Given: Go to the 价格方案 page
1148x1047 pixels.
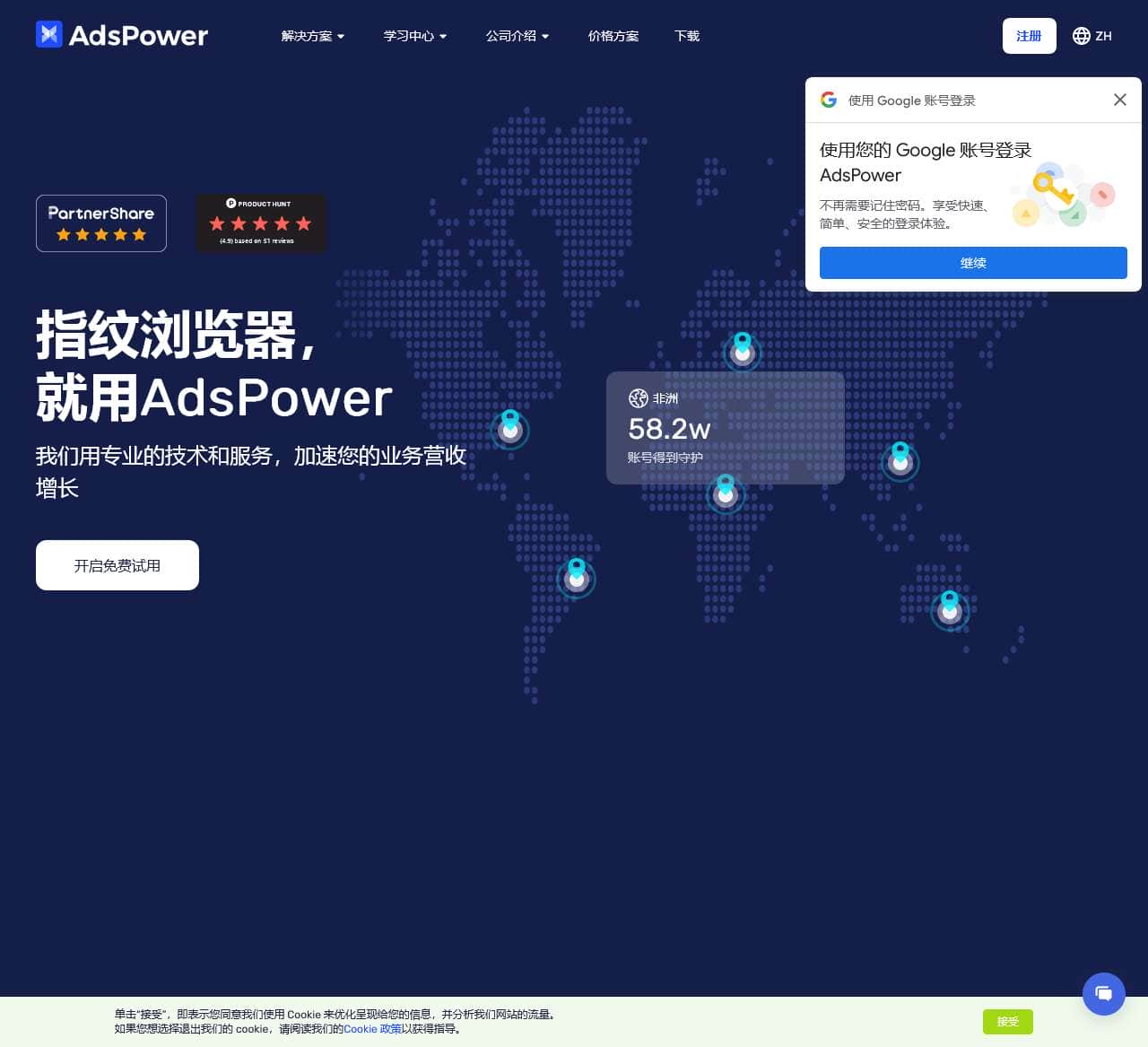Looking at the screenshot, I should point(613,36).
